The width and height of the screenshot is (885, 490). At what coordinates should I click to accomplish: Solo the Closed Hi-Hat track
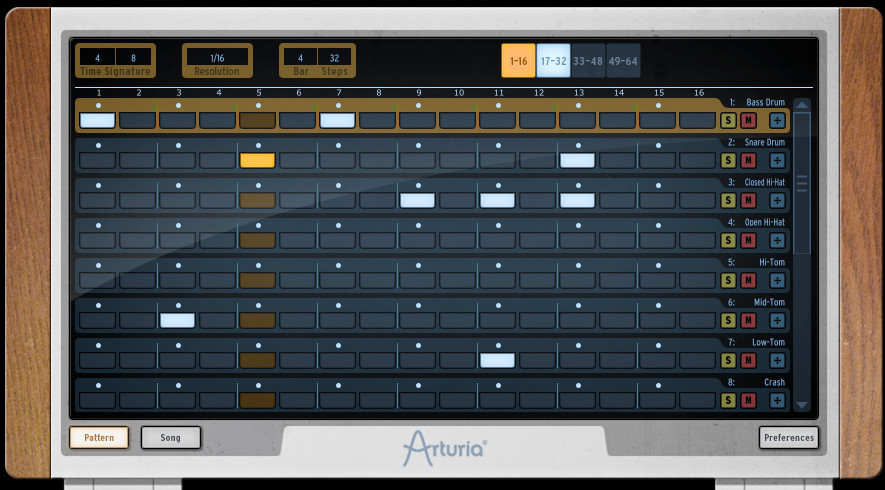click(x=728, y=201)
